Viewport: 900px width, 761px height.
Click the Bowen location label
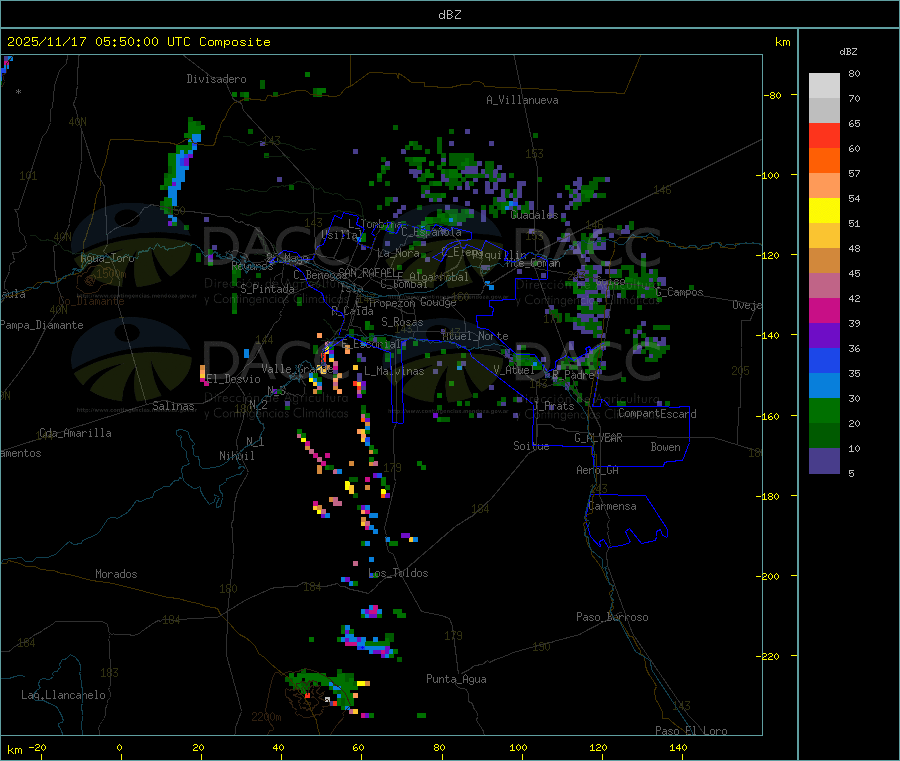pos(666,447)
